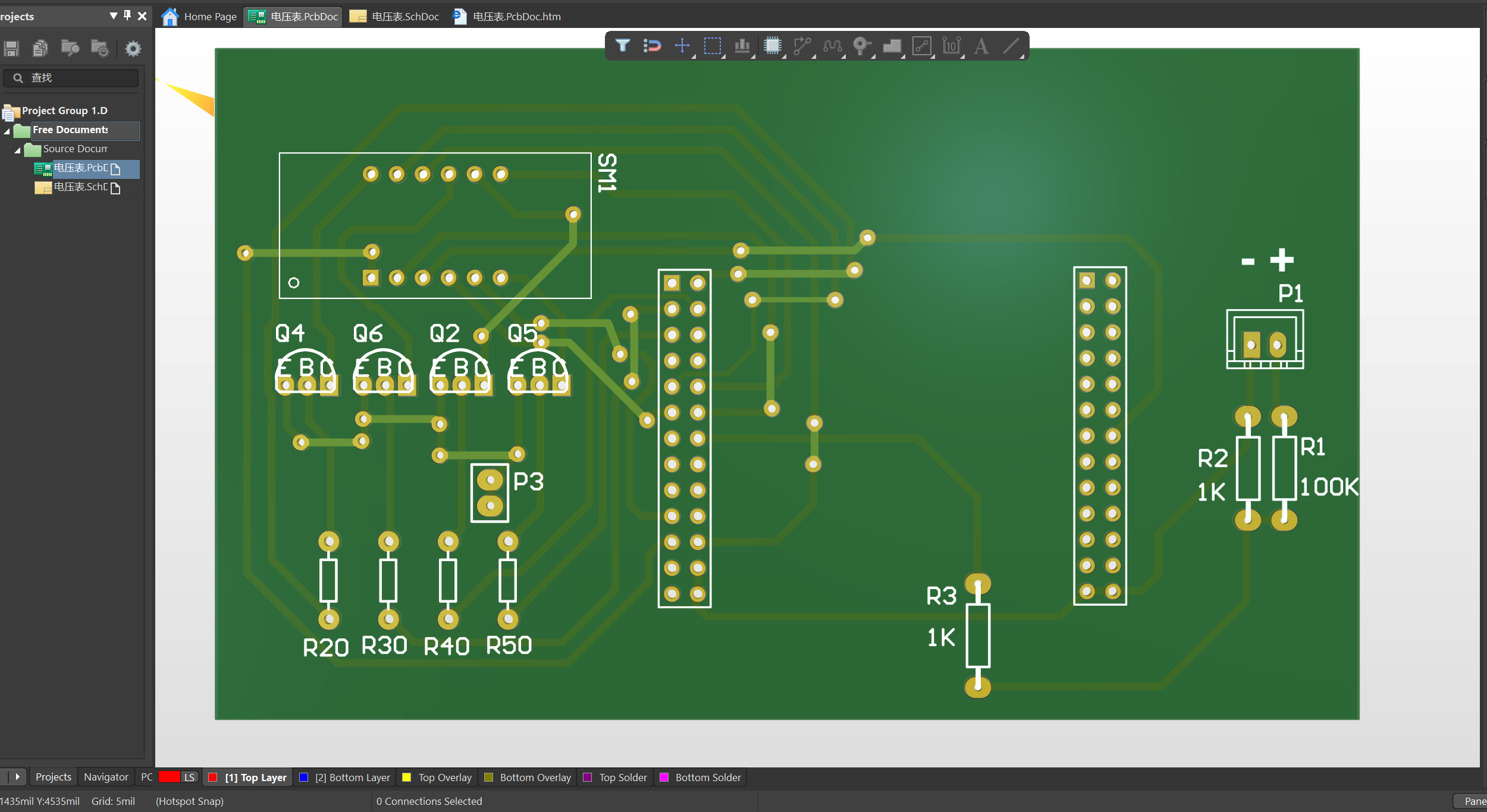Open the Projects panel dropdown arrow

pos(113,15)
